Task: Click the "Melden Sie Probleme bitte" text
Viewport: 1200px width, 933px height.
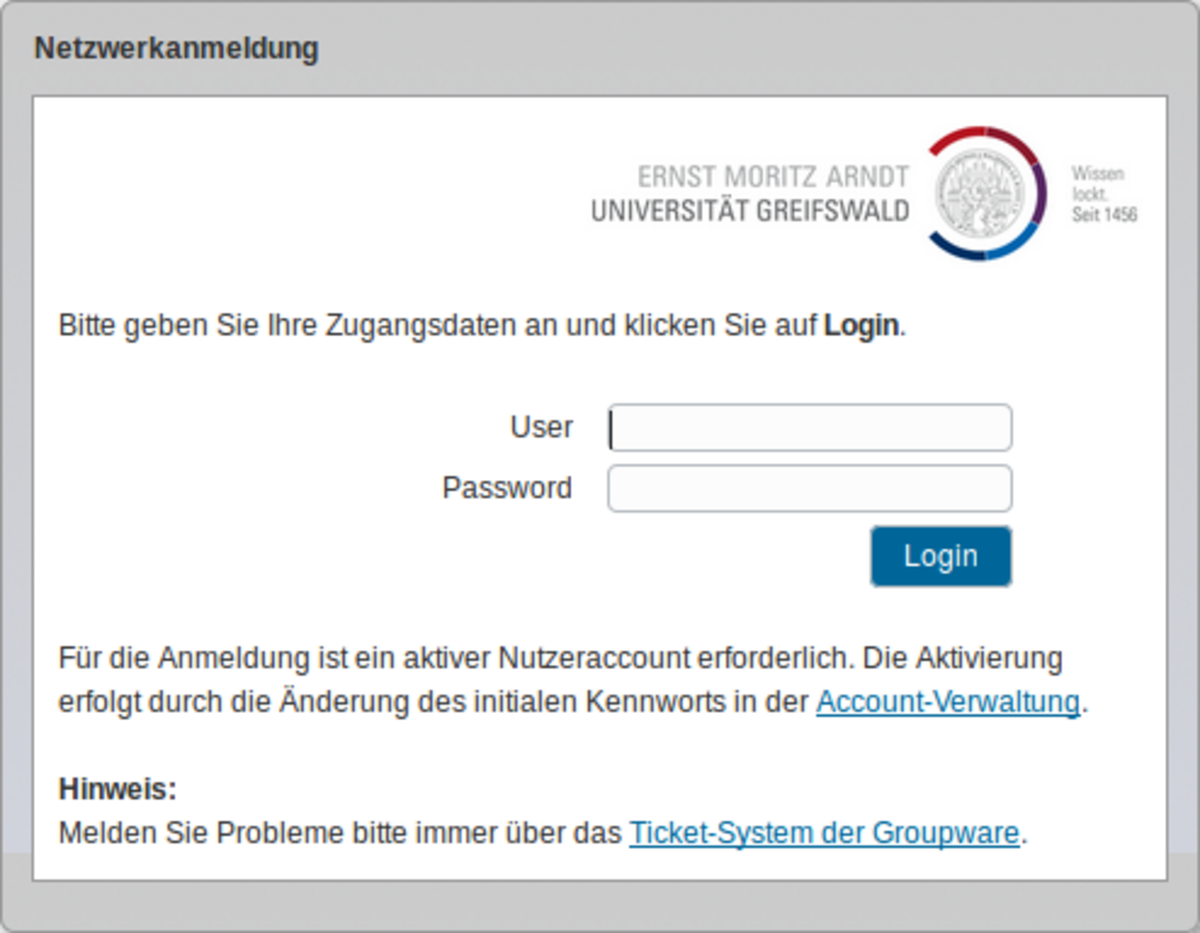Action: click(x=340, y=833)
